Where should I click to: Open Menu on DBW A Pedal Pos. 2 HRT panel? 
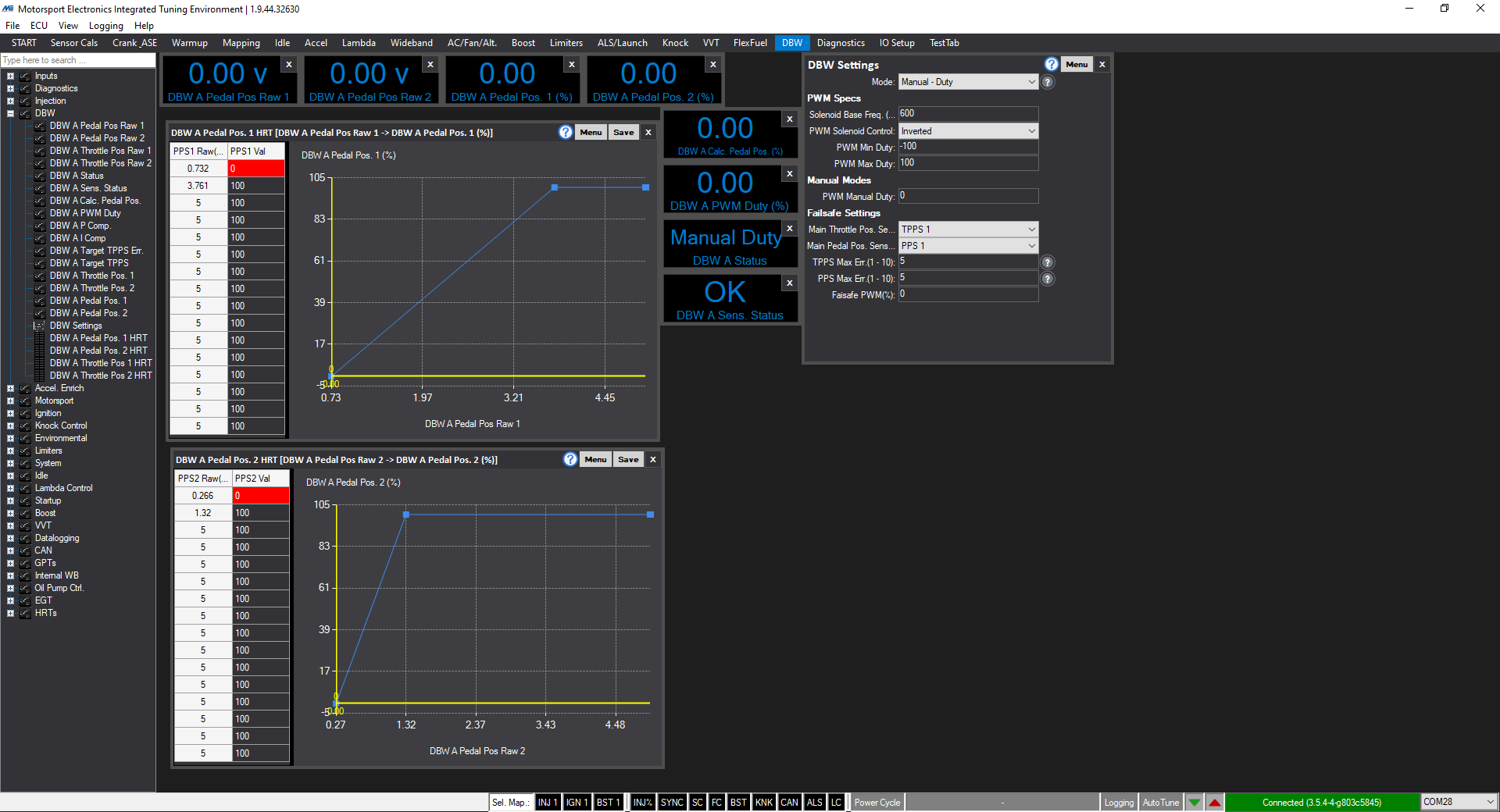(x=595, y=460)
